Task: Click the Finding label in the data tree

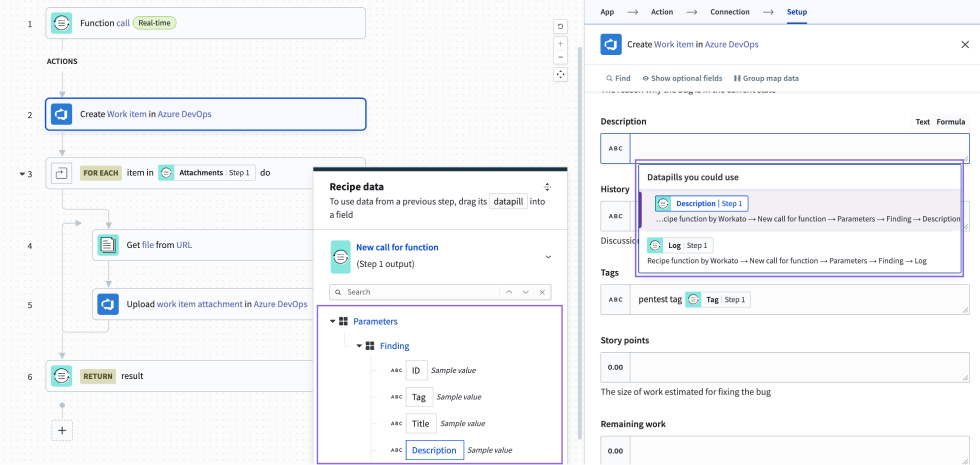Action: click(x=394, y=346)
